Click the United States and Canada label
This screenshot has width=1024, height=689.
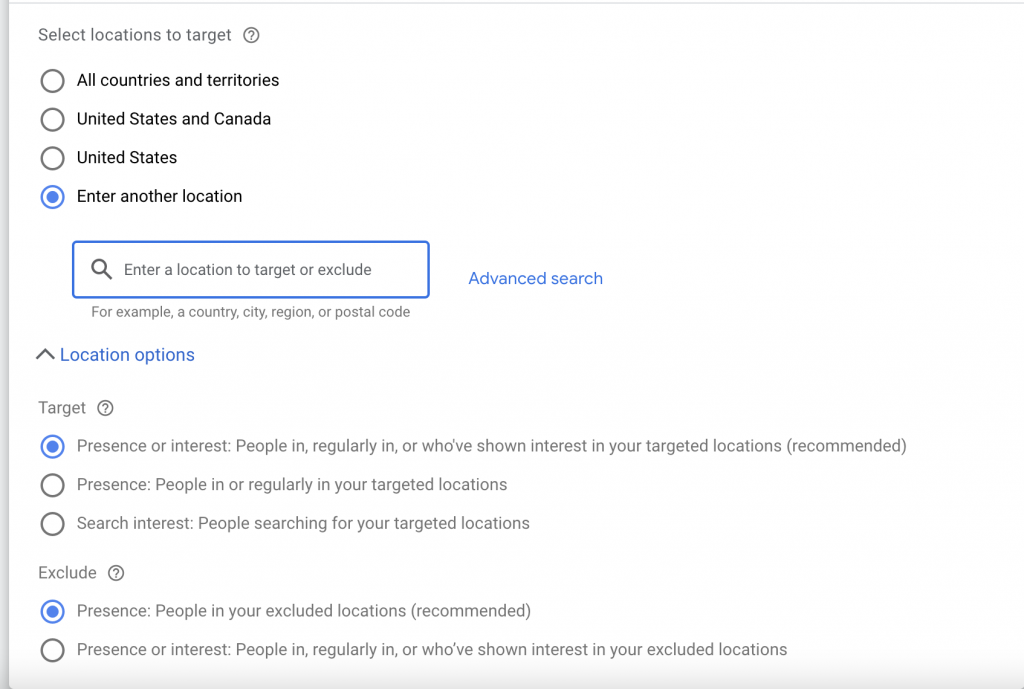click(x=174, y=119)
